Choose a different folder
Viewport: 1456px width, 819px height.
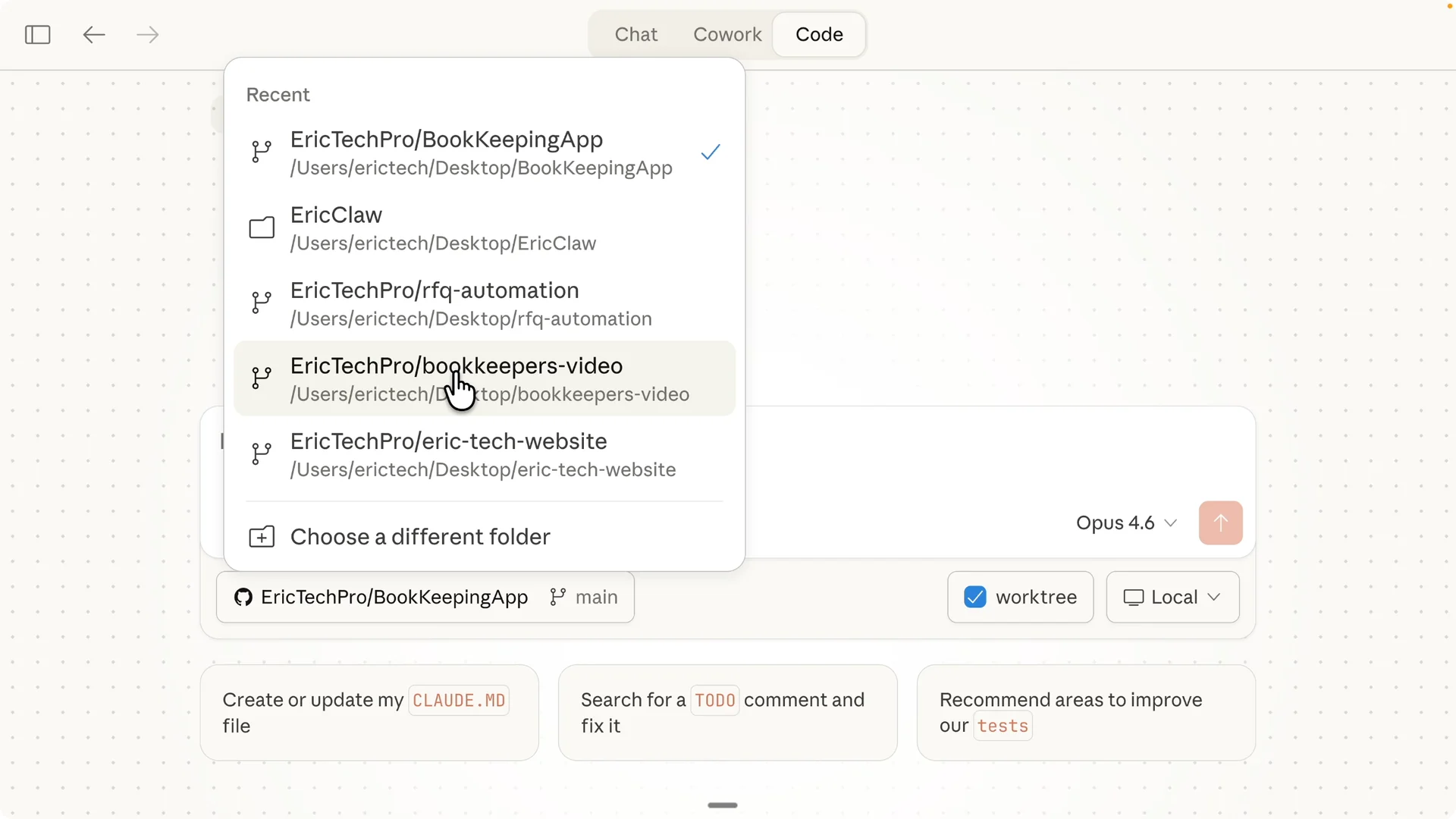(485, 537)
